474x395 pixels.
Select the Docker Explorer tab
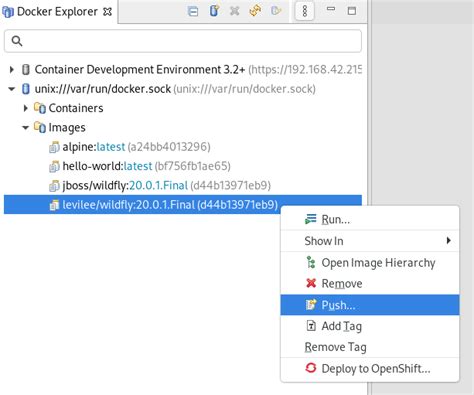click(x=57, y=12)
